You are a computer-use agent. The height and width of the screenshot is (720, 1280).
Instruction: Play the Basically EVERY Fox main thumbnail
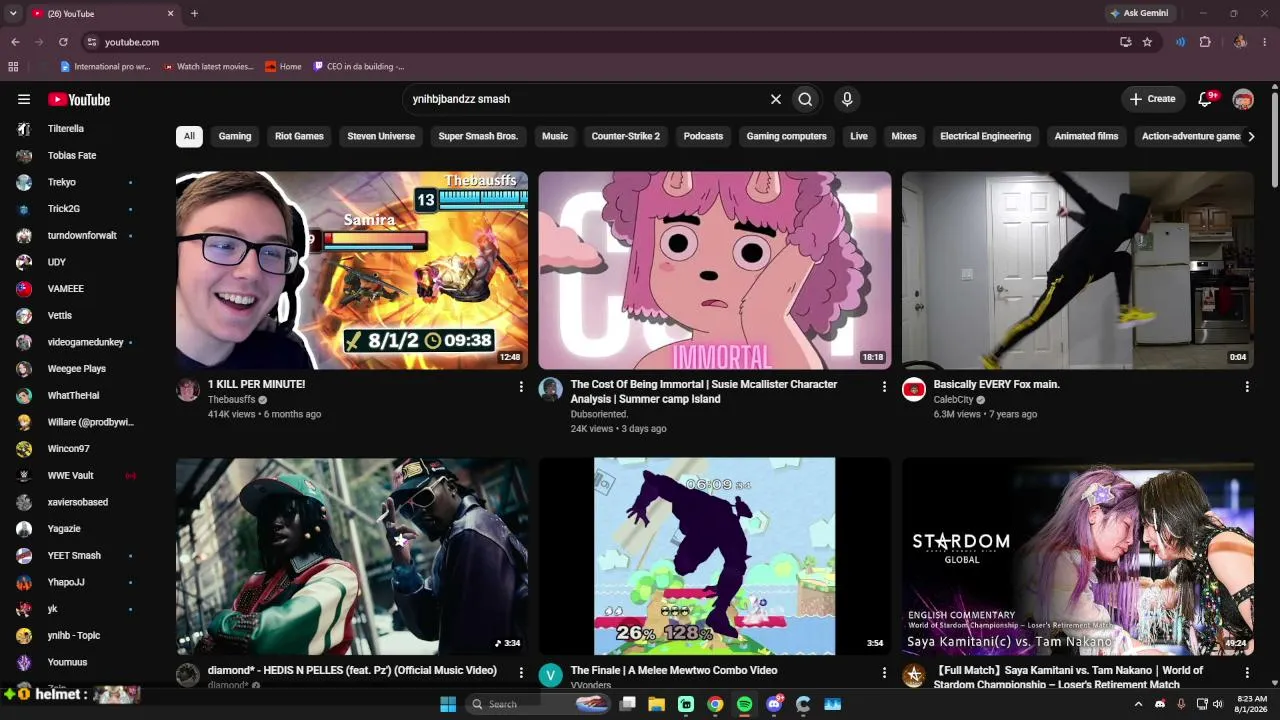[1078, 270]
